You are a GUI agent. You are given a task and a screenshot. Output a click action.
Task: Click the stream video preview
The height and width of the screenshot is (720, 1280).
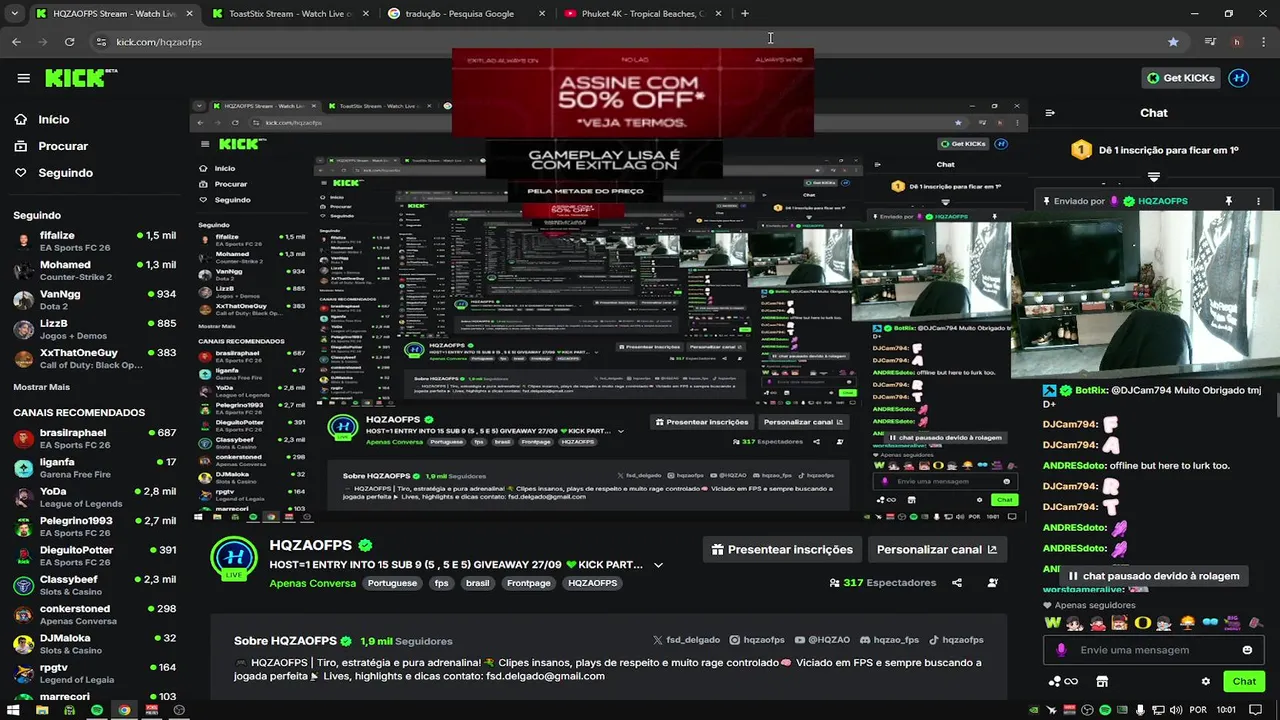pyautogui.click(x=609, y=310)
